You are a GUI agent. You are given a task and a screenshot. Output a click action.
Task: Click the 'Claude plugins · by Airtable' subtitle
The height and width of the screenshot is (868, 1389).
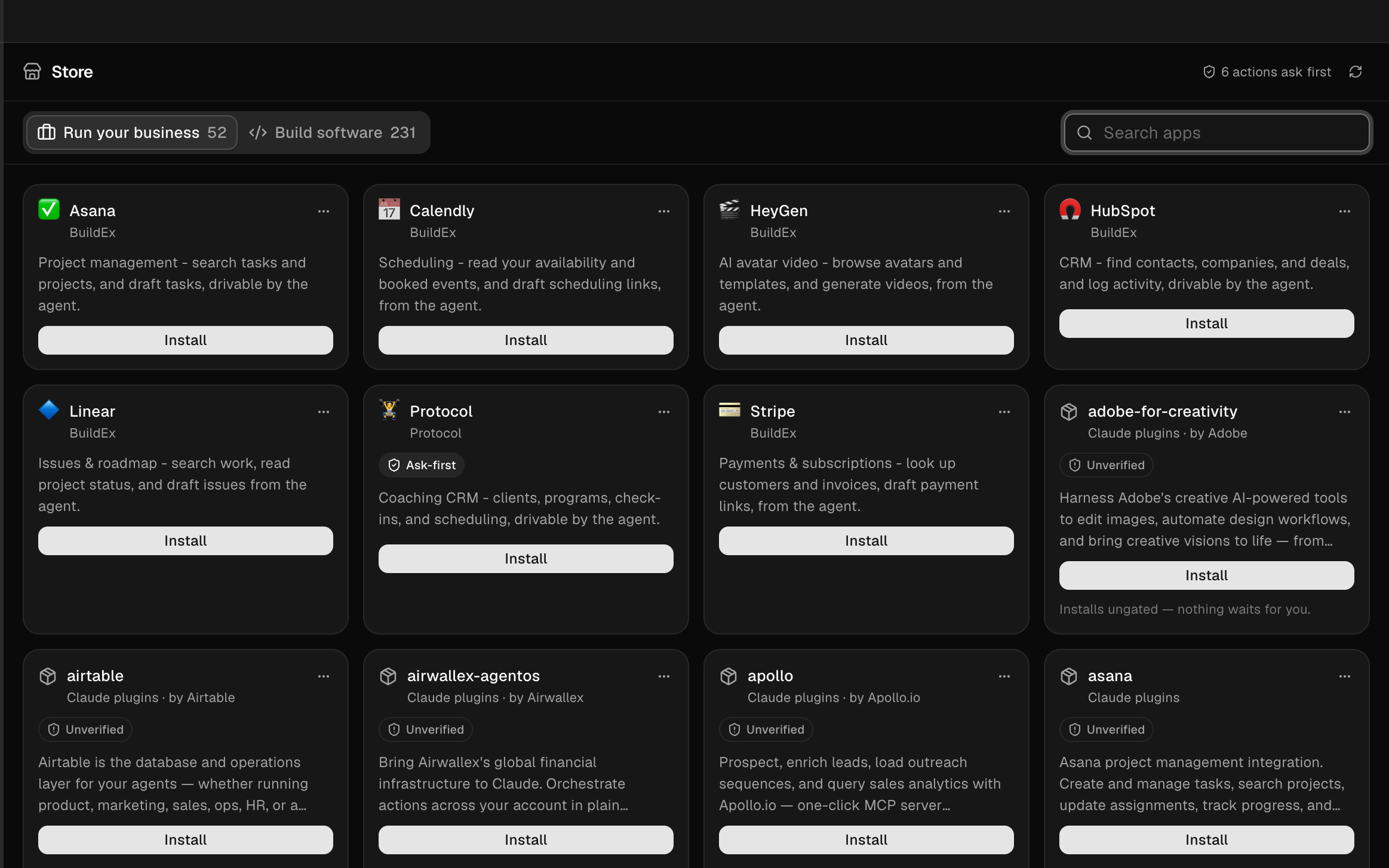[x=151, y=697]
